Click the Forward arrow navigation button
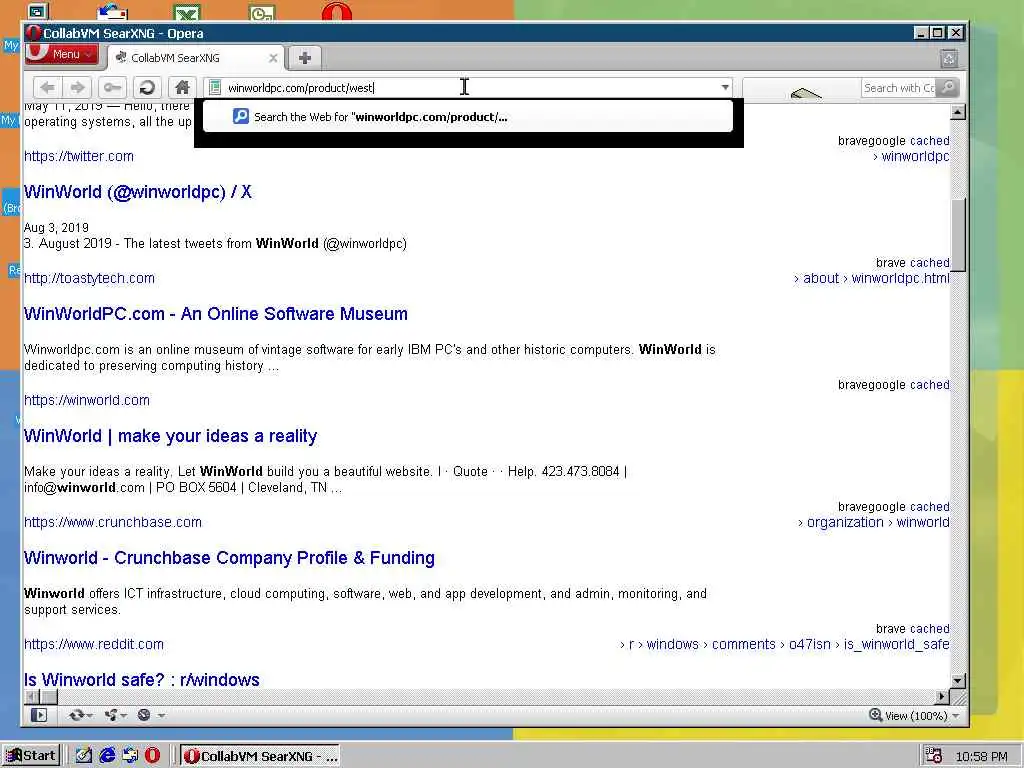The width and height of the screenshot is (1024, 768). 77,87
